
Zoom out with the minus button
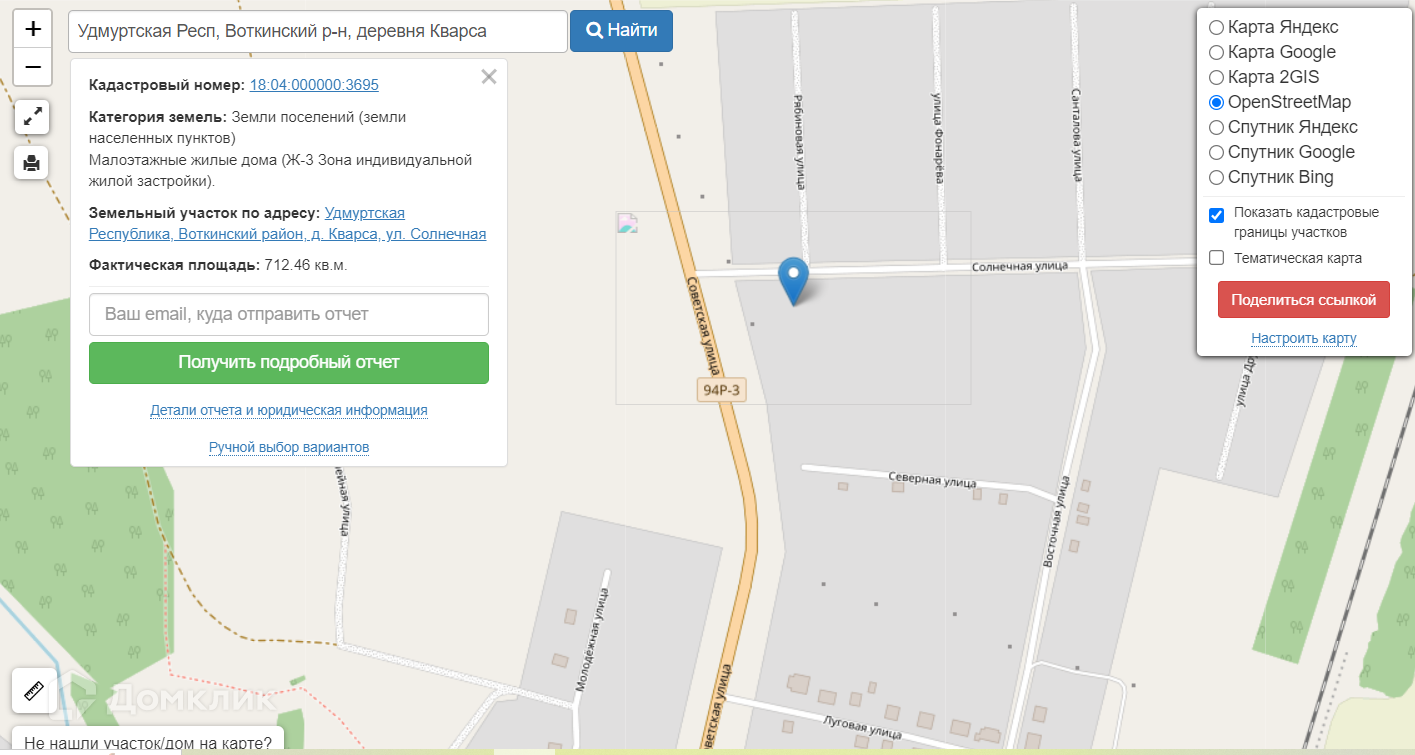pos(32,67)
